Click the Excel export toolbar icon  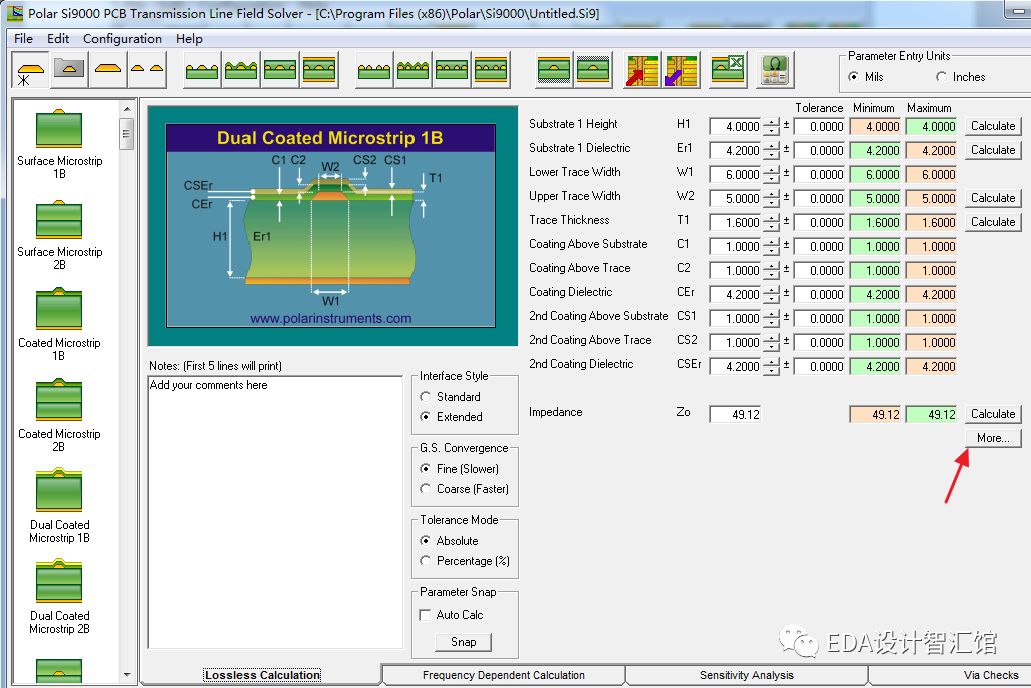(x=728, y=70)
